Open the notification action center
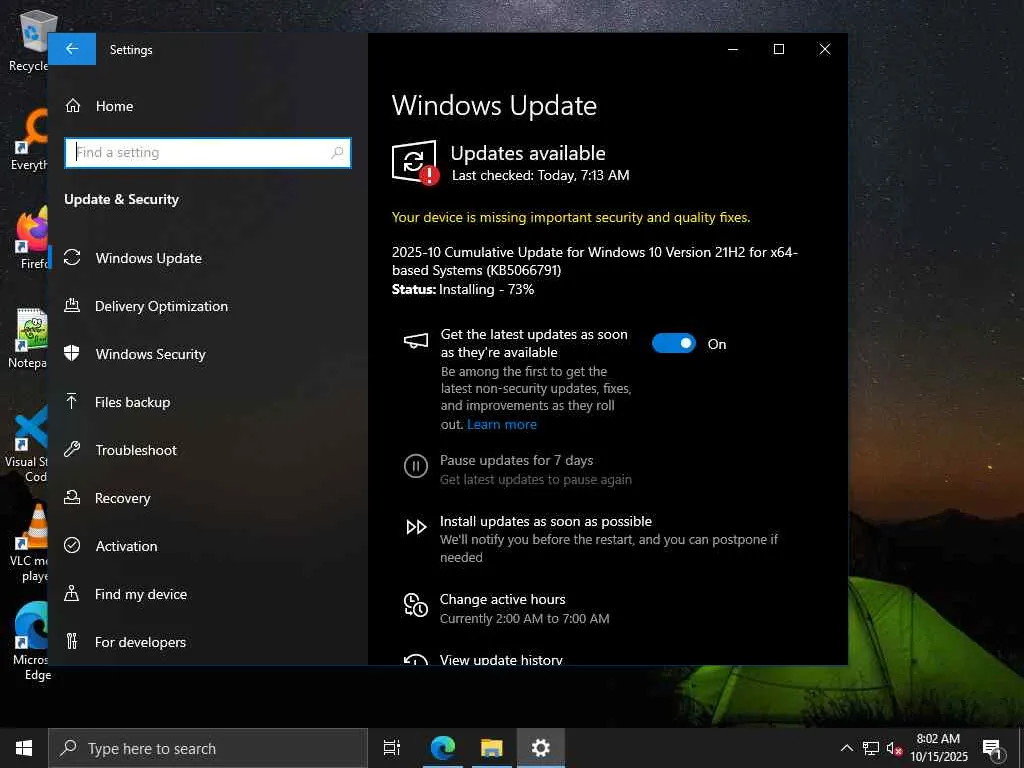Screen dimensions: 1024x768 click(x=993, y=748)
